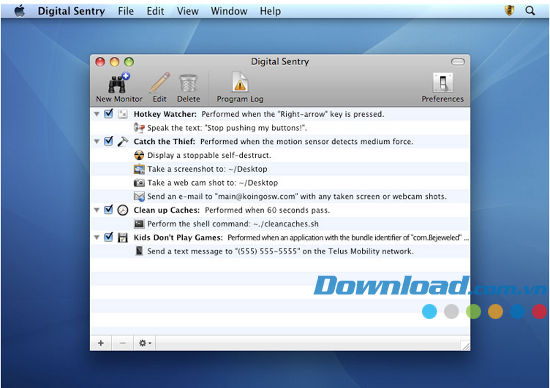Click the screenshot action icon
Screen dimensions: 550x388
click(x=139, y=169)
